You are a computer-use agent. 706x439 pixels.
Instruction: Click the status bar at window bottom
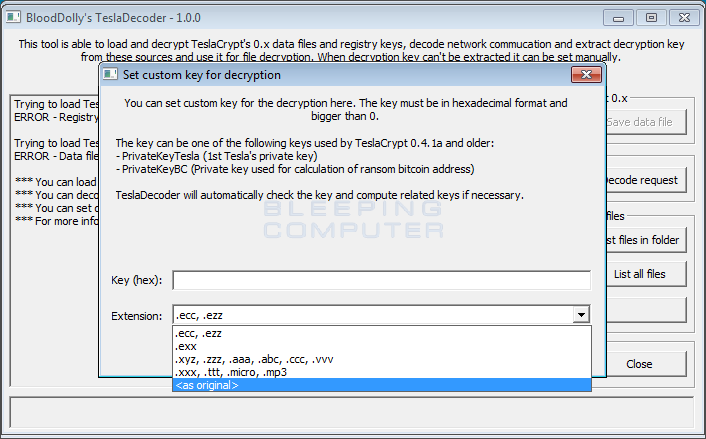(x=352, y=412)
